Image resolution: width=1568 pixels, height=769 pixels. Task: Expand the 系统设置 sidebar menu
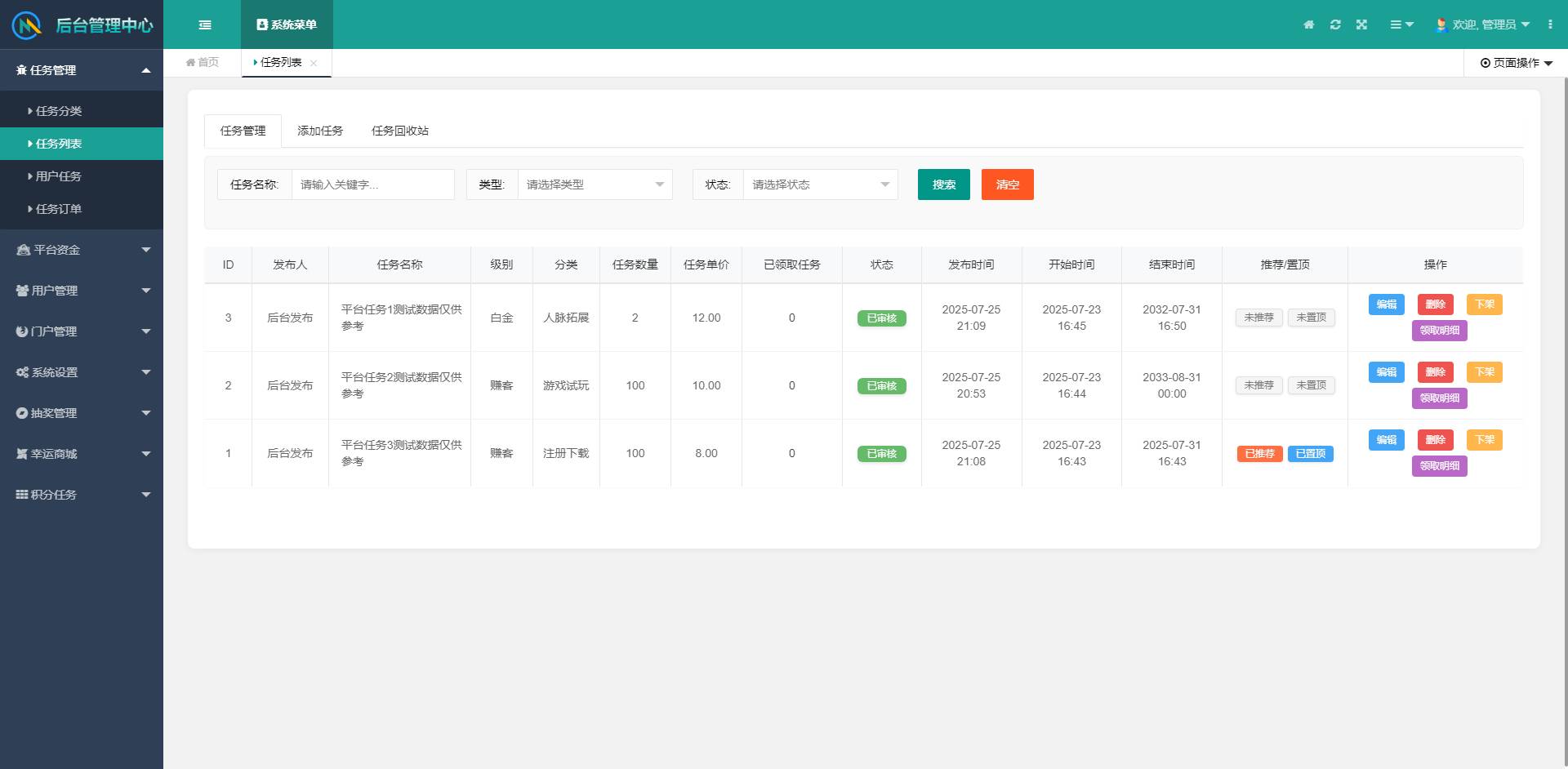[x=82, y=372]
